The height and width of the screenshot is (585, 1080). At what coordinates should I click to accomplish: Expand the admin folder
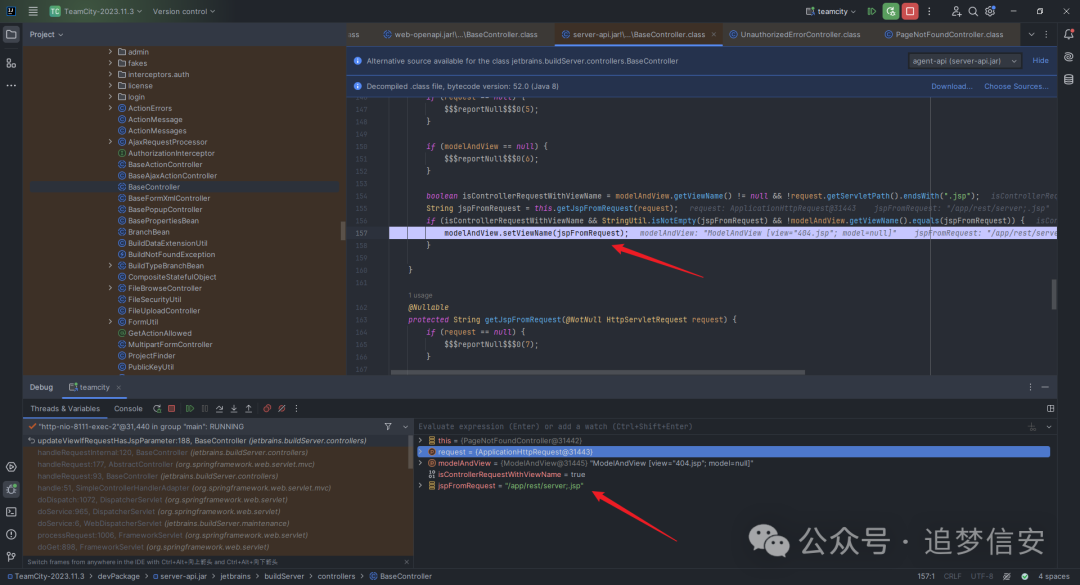(x=110, y=52)
